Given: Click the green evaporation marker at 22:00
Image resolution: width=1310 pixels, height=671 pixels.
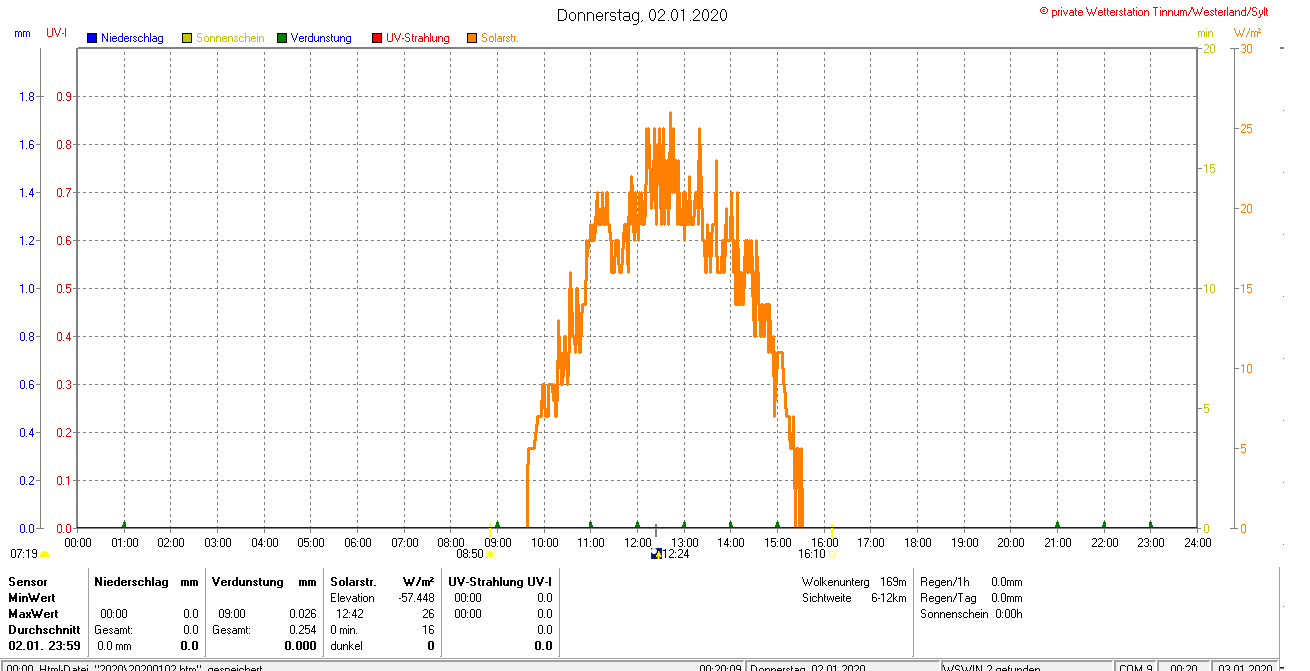Looking at the screenshot, I should (x=1104, y=524).
